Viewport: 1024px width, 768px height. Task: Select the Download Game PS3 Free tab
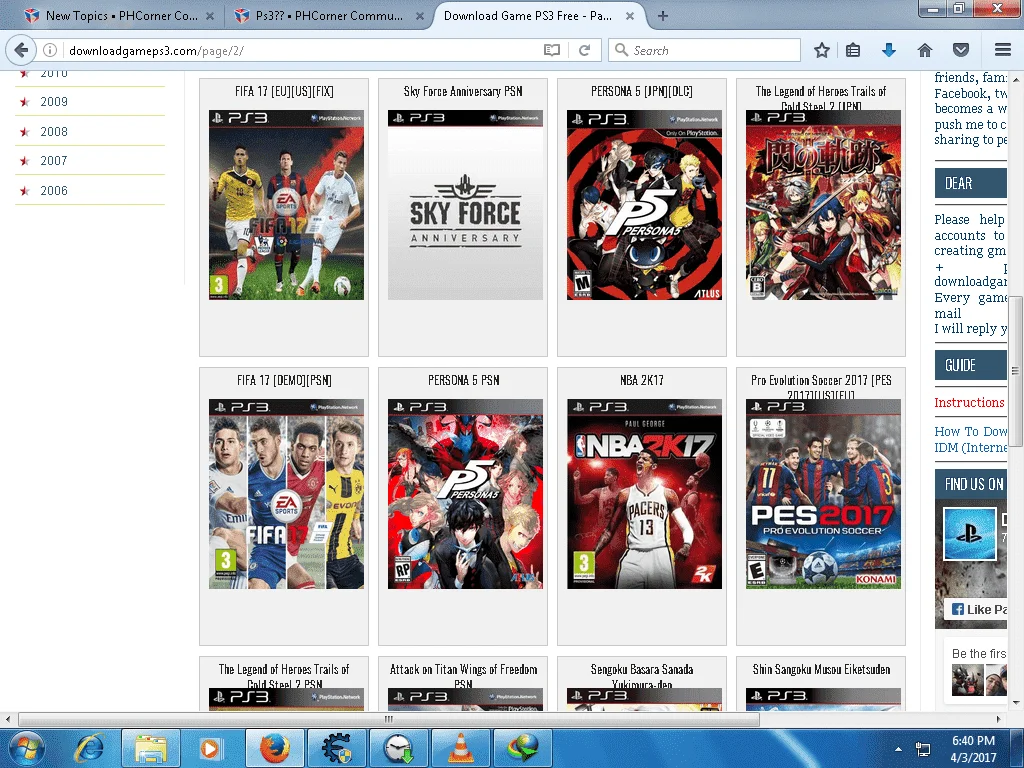click(x=528, y=16)
